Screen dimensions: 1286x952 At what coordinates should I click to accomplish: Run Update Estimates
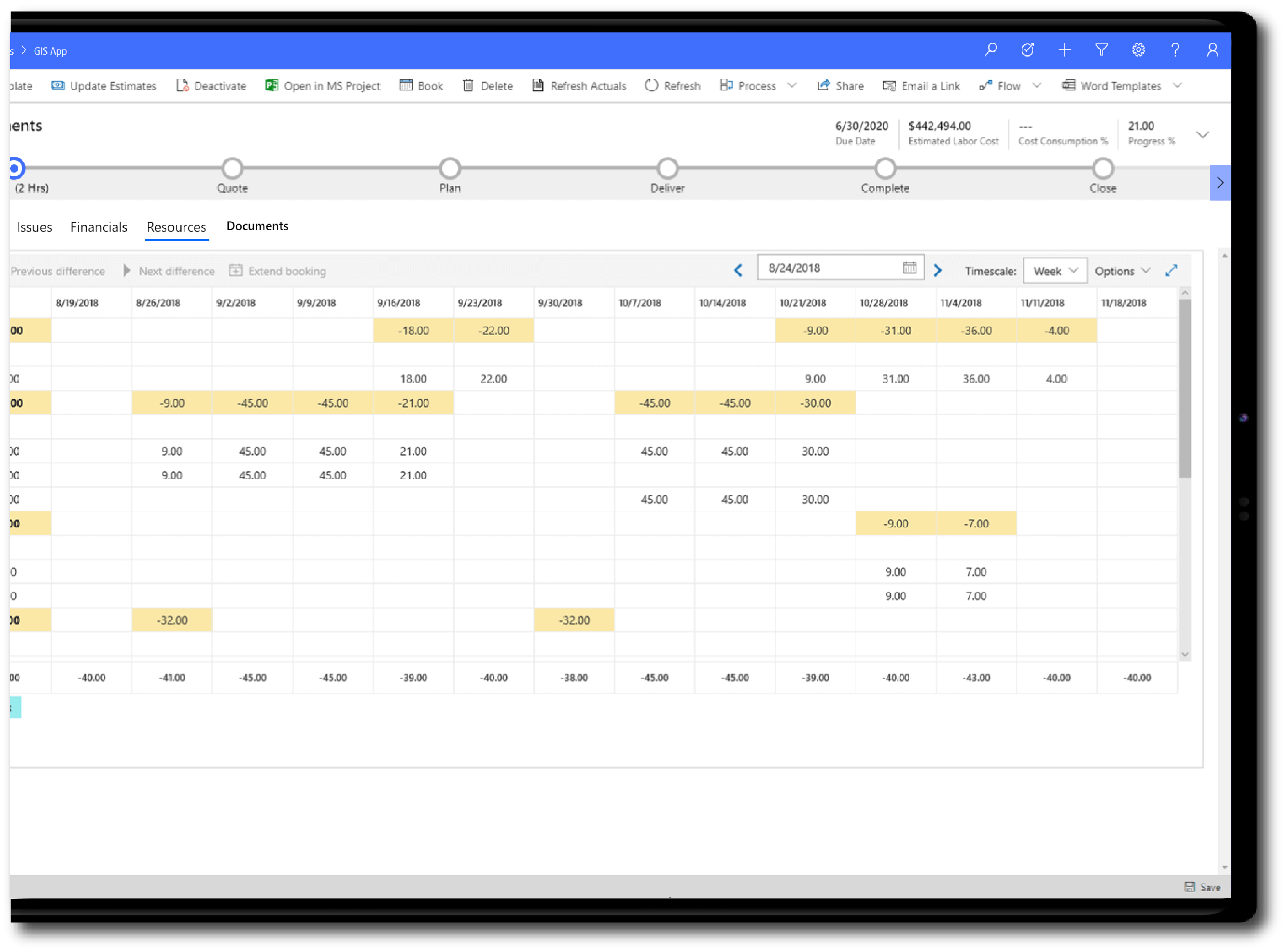coord(104,85)
